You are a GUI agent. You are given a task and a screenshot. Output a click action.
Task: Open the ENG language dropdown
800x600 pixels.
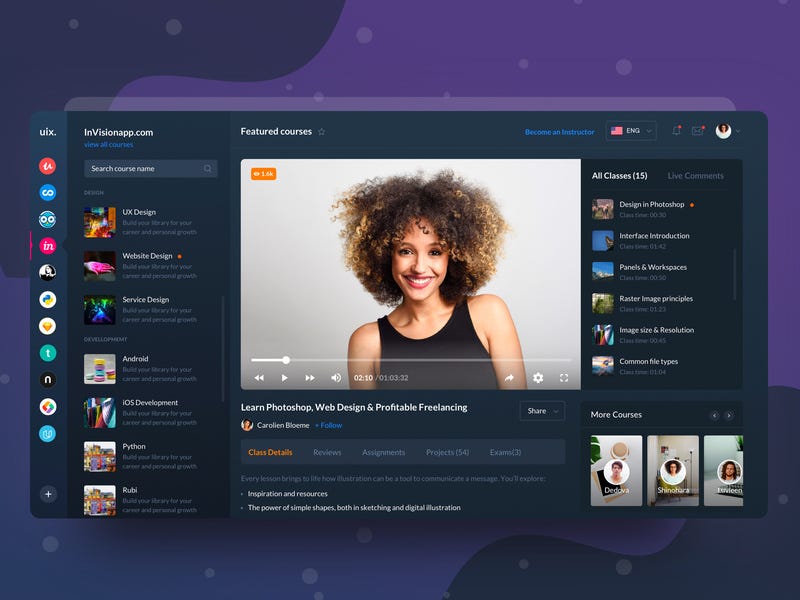point(631,131)
